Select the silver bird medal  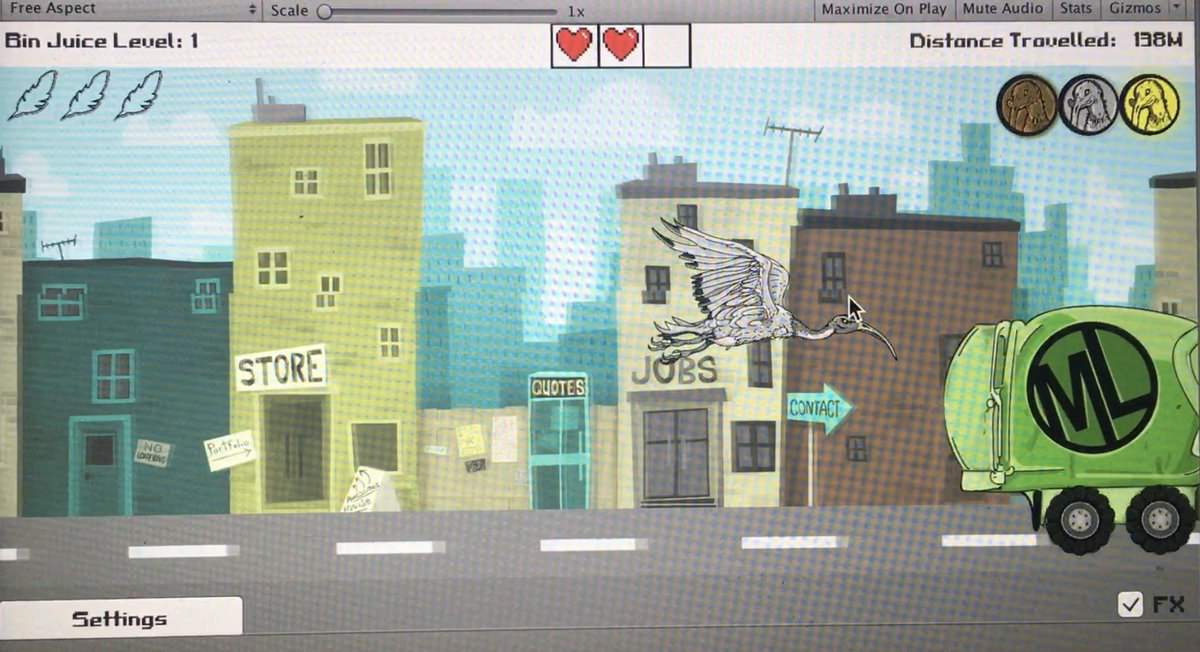point(1088,105)
